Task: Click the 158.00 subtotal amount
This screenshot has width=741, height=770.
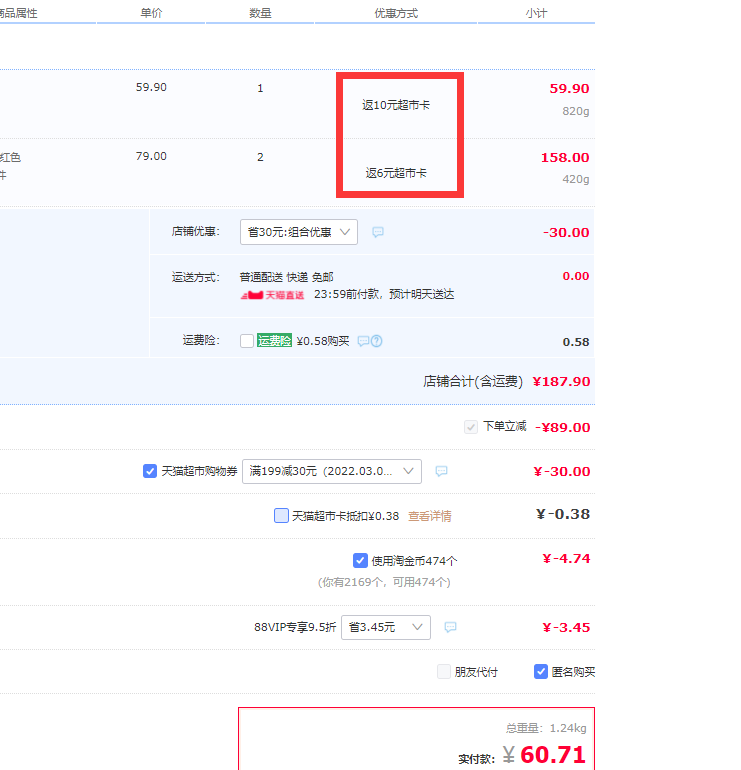Action: (x=565, y=158)
